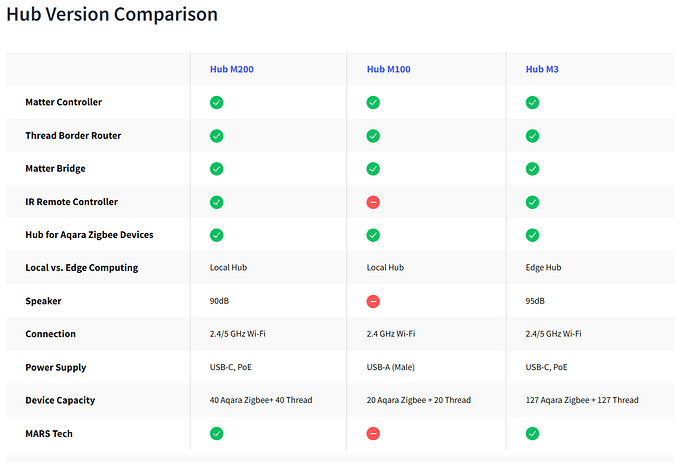Open the Hub M3 link
This screenshot has height=462, width=689.
[542, 69]
